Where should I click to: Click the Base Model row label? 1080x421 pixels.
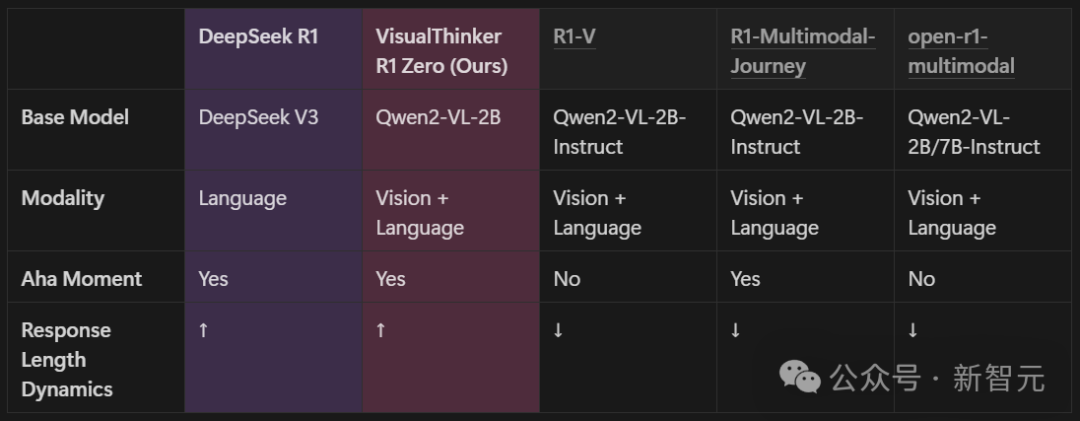tap(75, 117)
